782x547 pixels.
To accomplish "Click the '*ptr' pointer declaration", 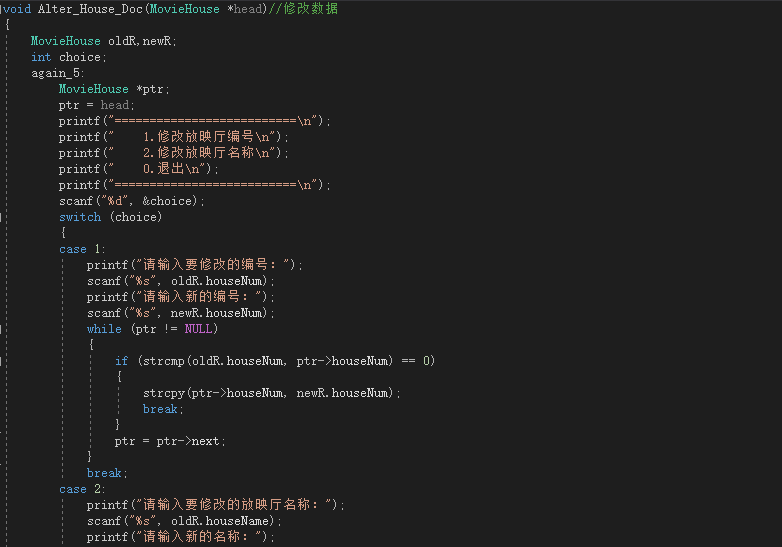I will (150, 89).
